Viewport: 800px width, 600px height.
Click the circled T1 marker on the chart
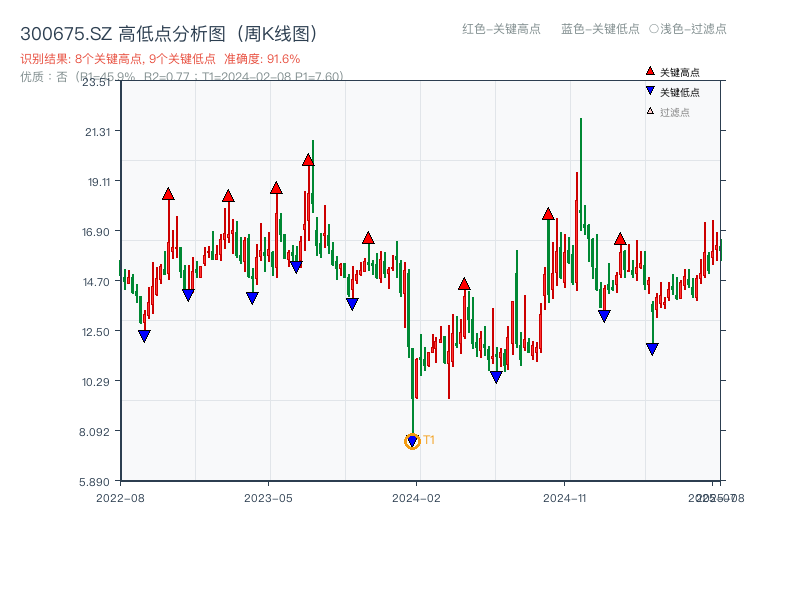(412, 441)
